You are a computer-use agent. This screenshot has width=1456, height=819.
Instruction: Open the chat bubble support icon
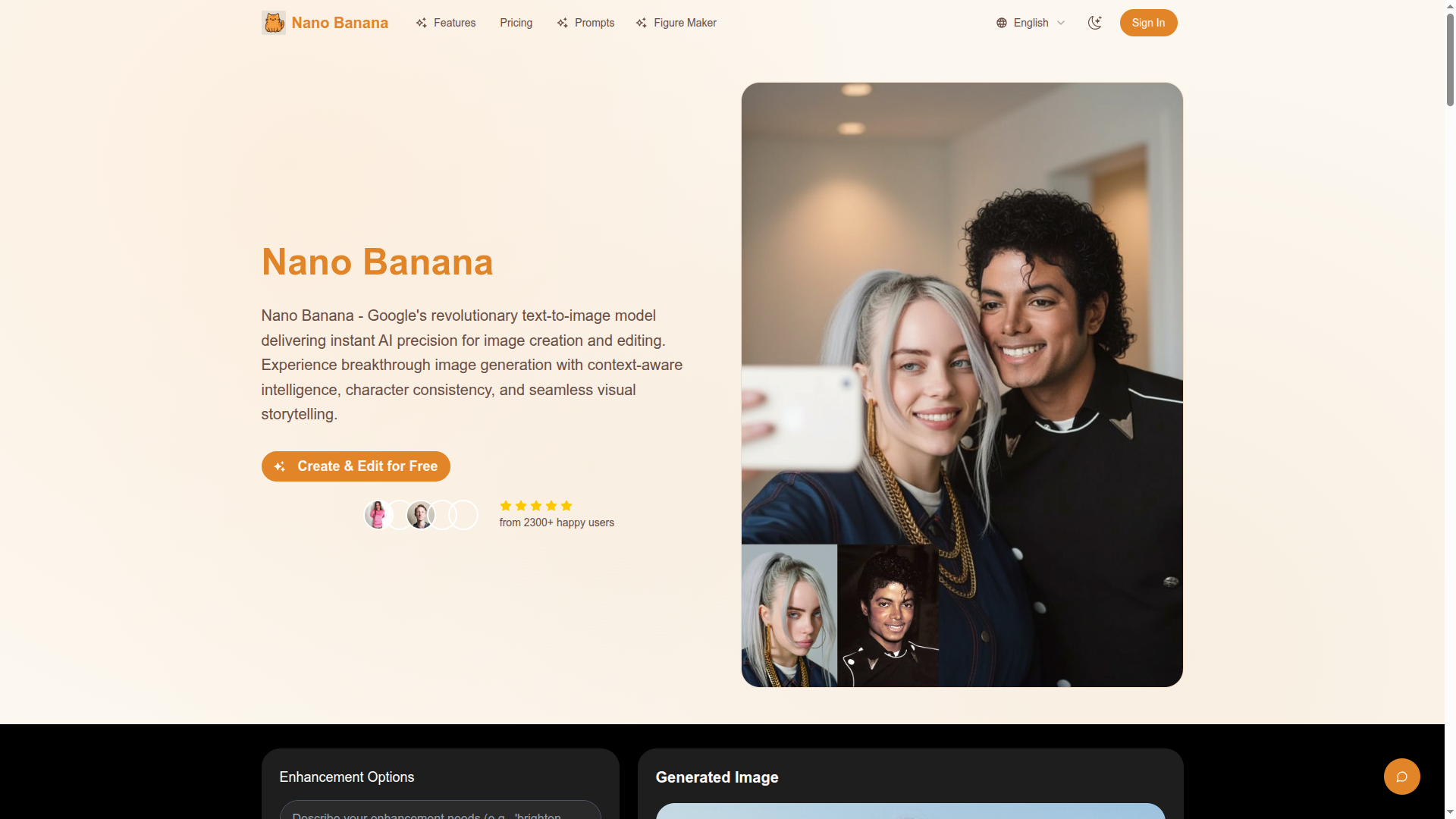[x=1402, y=777]
